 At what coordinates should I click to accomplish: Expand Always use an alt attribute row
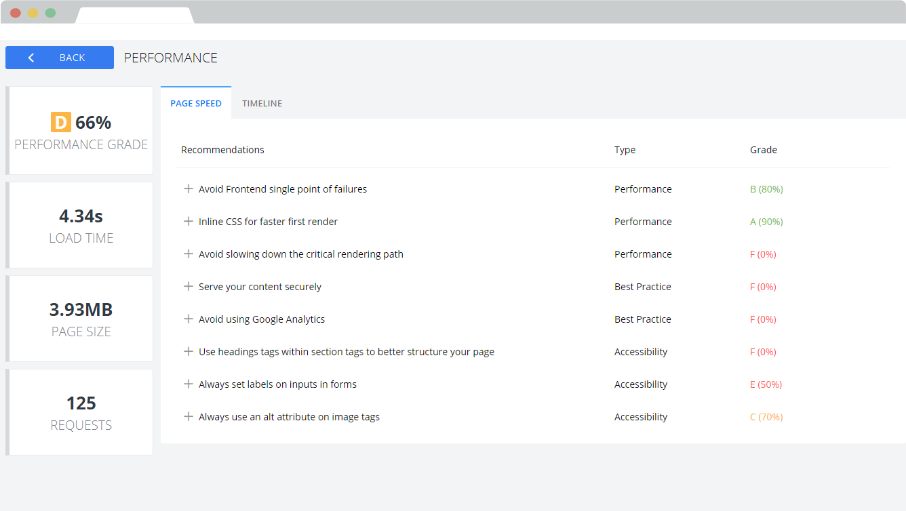[x=188, y=417]
